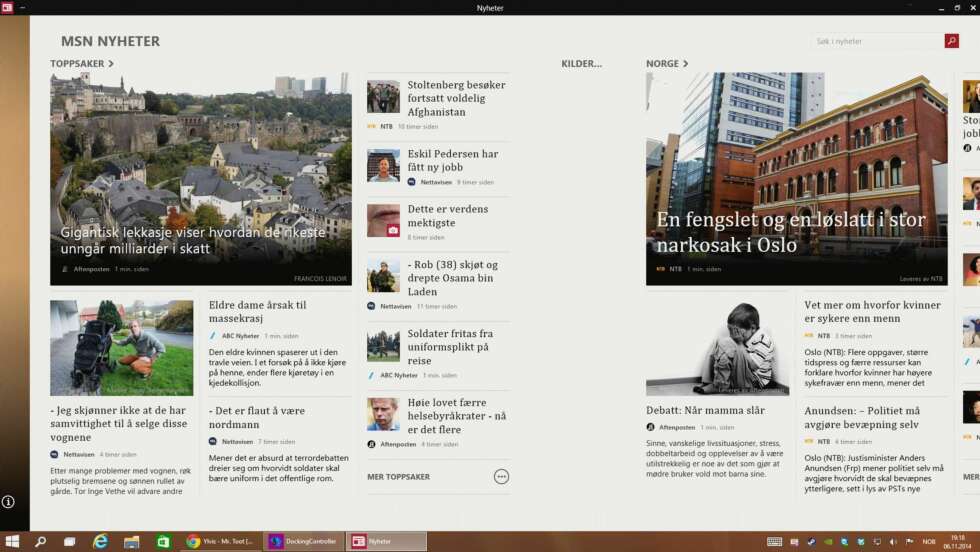Click the search news input field
This screenshot has height=552, width=980.
click(x=878, y=41)
